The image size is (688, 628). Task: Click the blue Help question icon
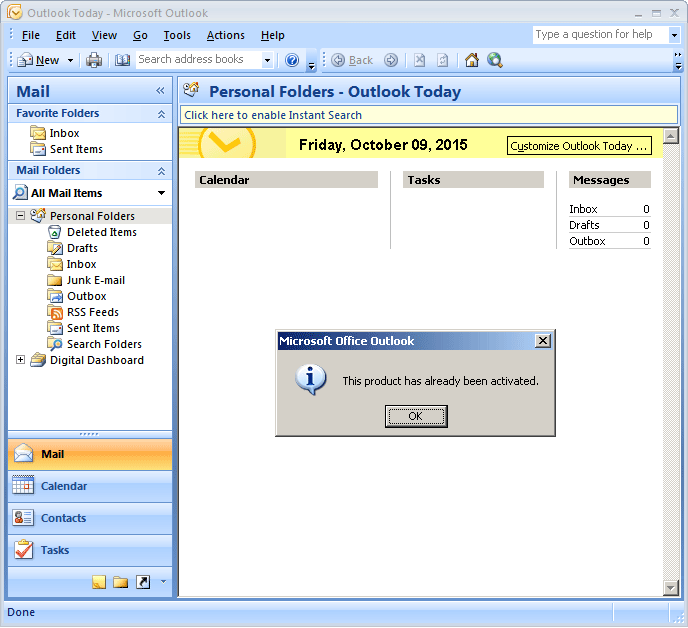292,60
